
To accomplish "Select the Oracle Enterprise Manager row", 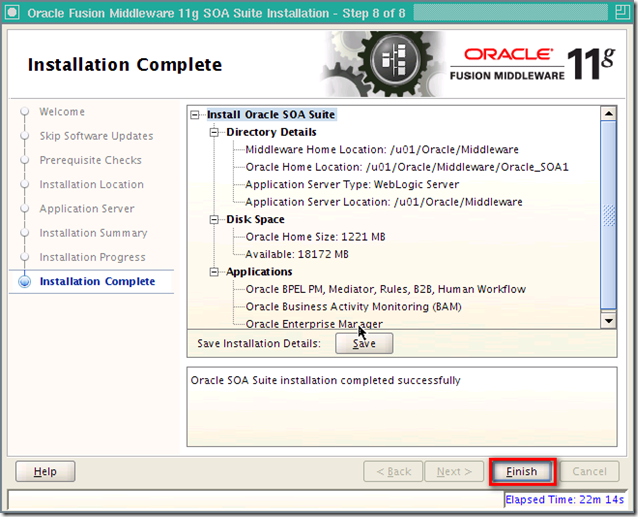I will point(314,324).
